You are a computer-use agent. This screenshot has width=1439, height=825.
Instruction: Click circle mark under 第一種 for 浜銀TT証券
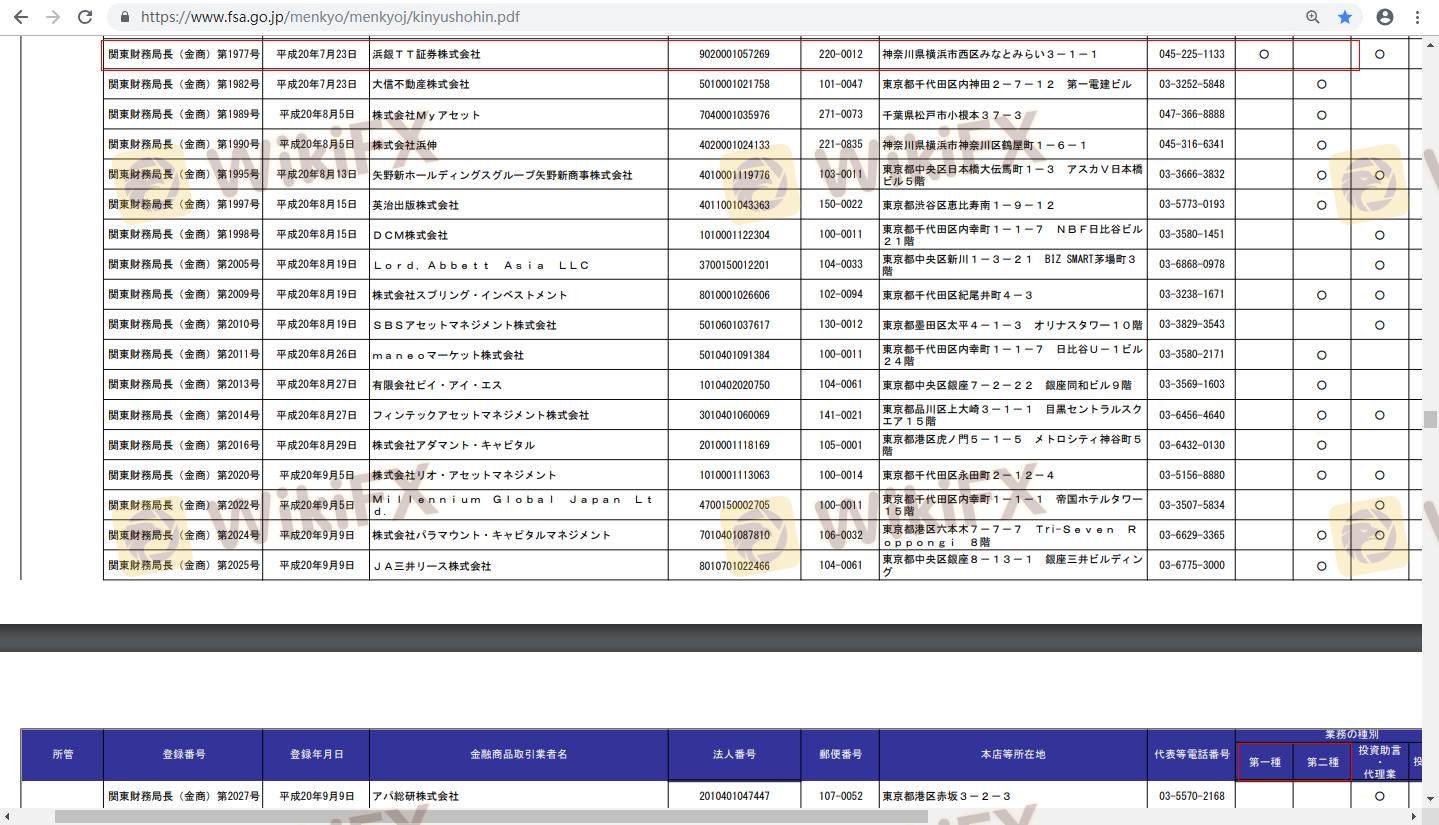(x=1264, y=54)
